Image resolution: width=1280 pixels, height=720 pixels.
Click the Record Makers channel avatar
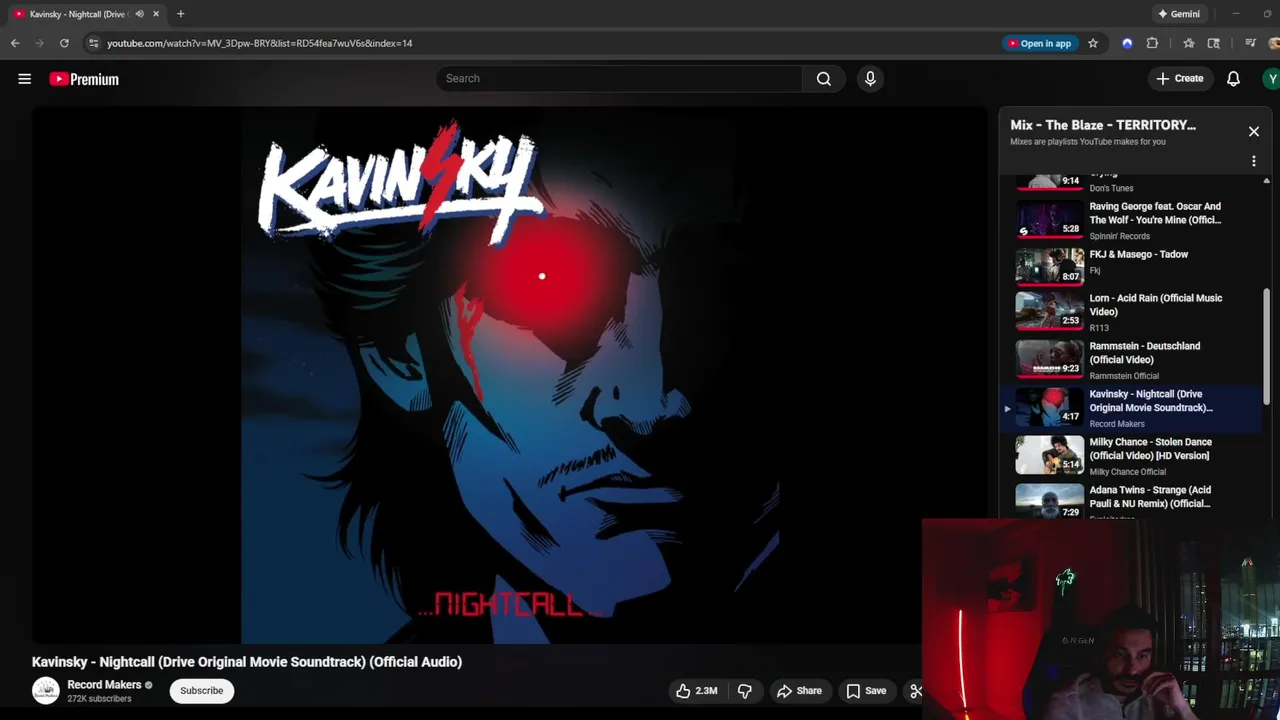pos(46,691)
